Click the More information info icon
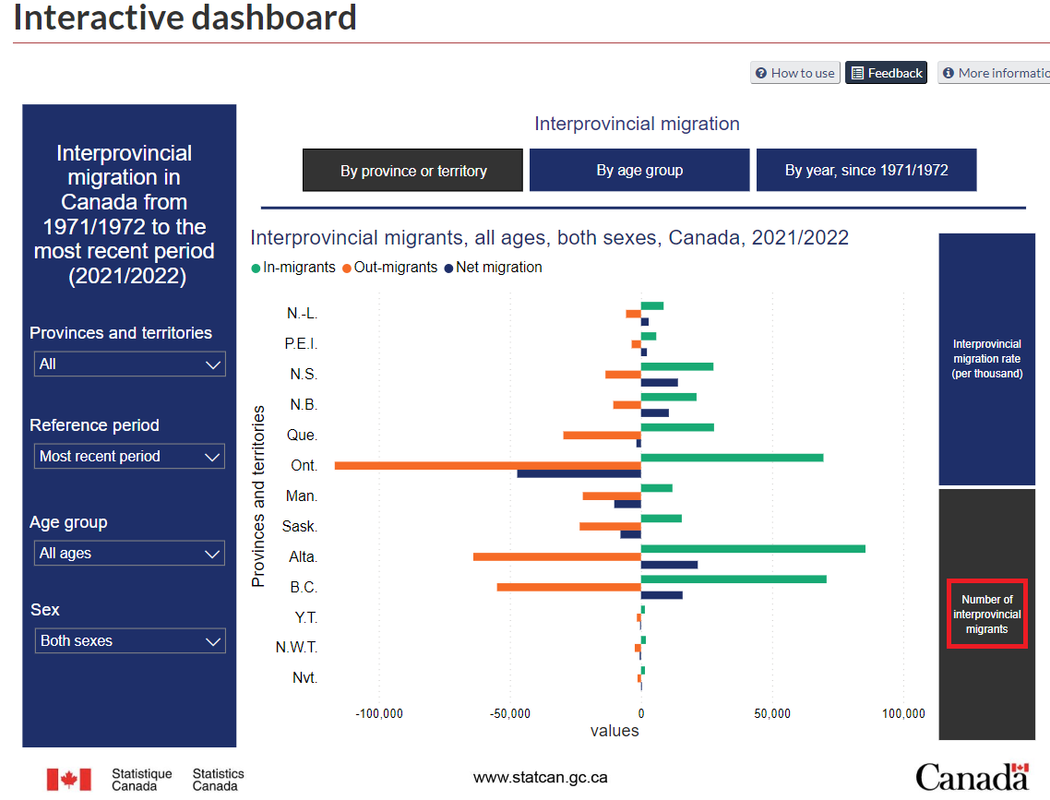The width and height of the screenshot is (1050, 800). (x=948, y=73)
